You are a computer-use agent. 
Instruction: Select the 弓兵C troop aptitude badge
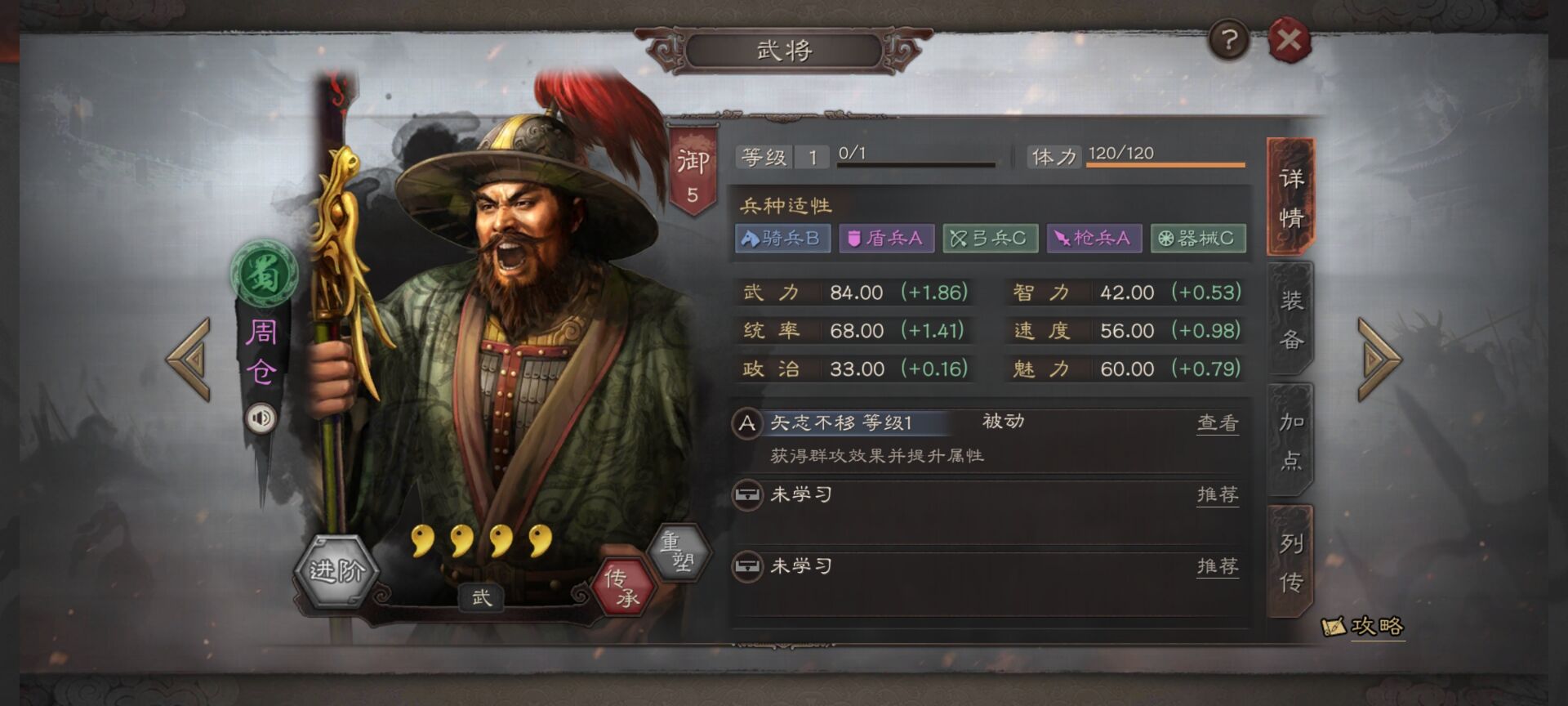point(990,238)
